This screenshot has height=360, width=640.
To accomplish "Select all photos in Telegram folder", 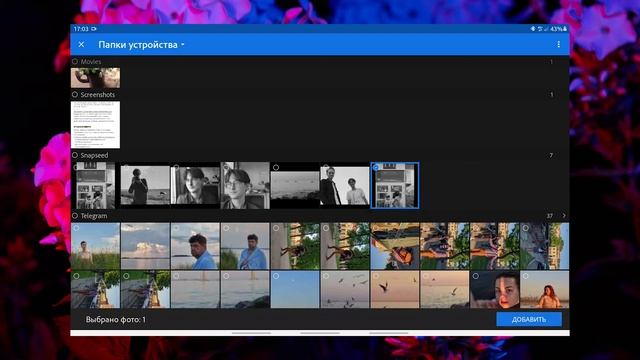I will tap(75, 216).
